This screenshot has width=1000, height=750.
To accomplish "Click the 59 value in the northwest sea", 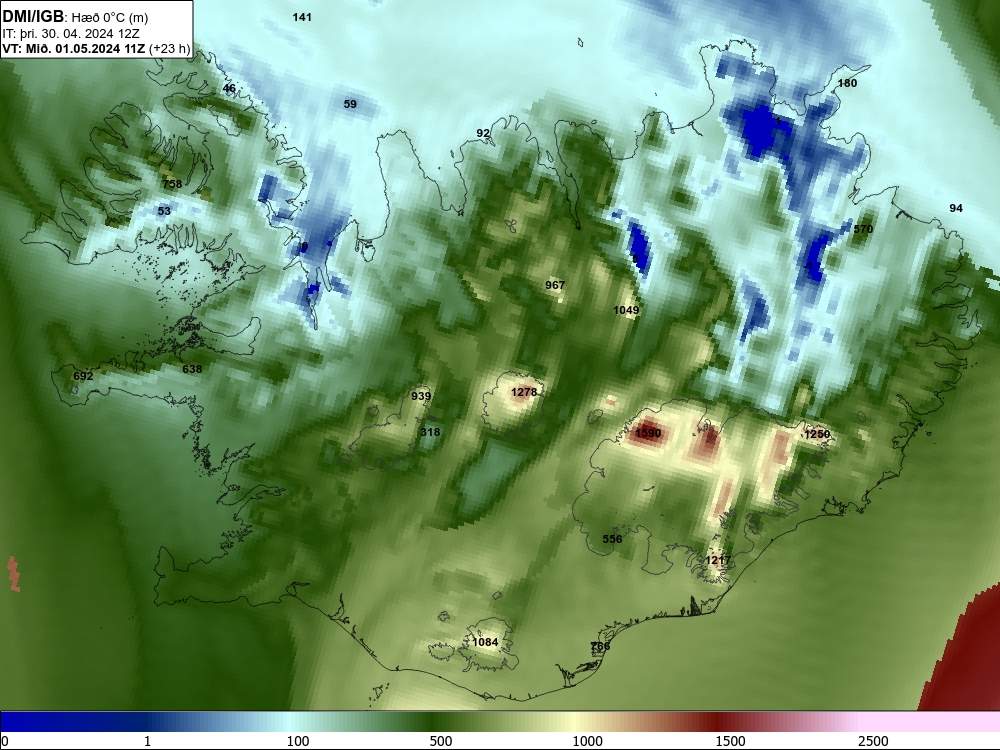I will (x=350, y=104).
